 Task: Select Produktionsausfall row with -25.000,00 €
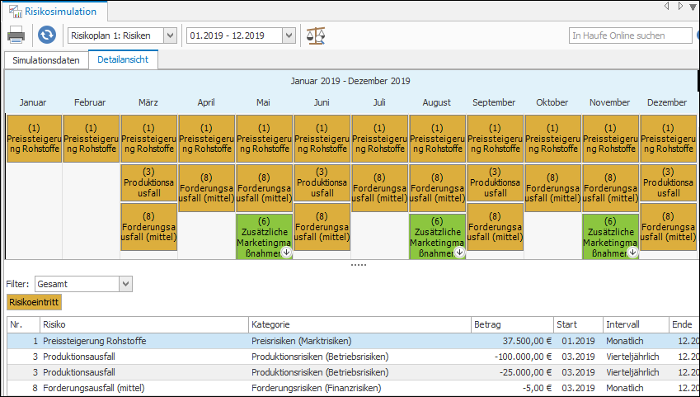coord(353,372)
